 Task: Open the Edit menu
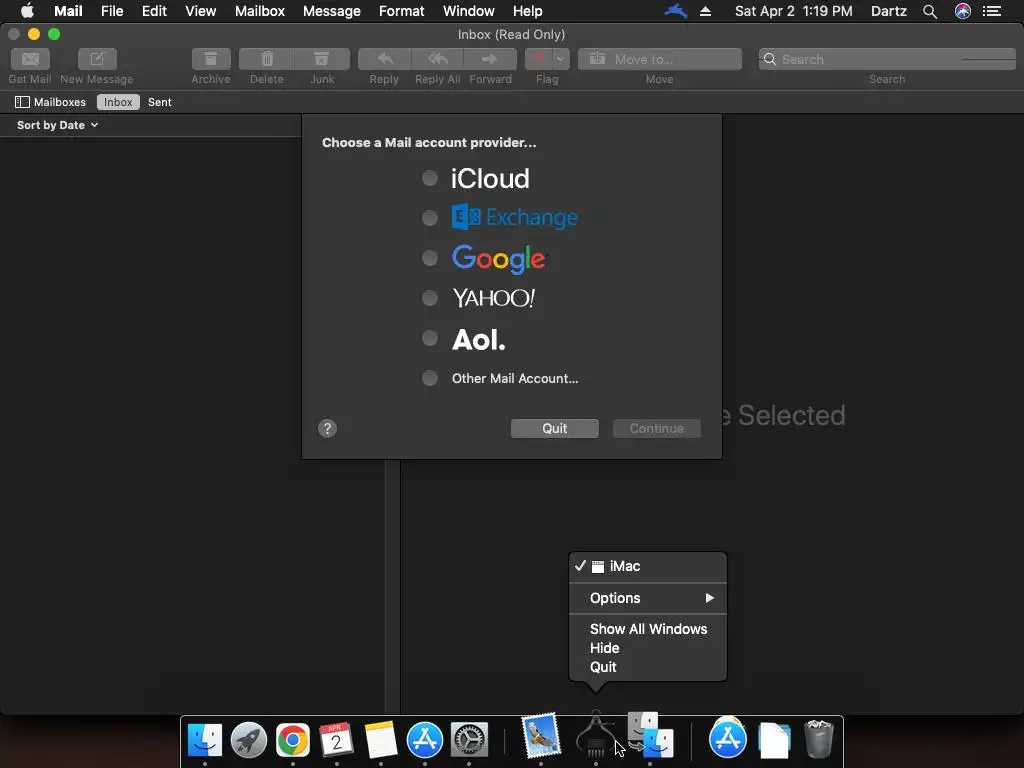[154, 11]
